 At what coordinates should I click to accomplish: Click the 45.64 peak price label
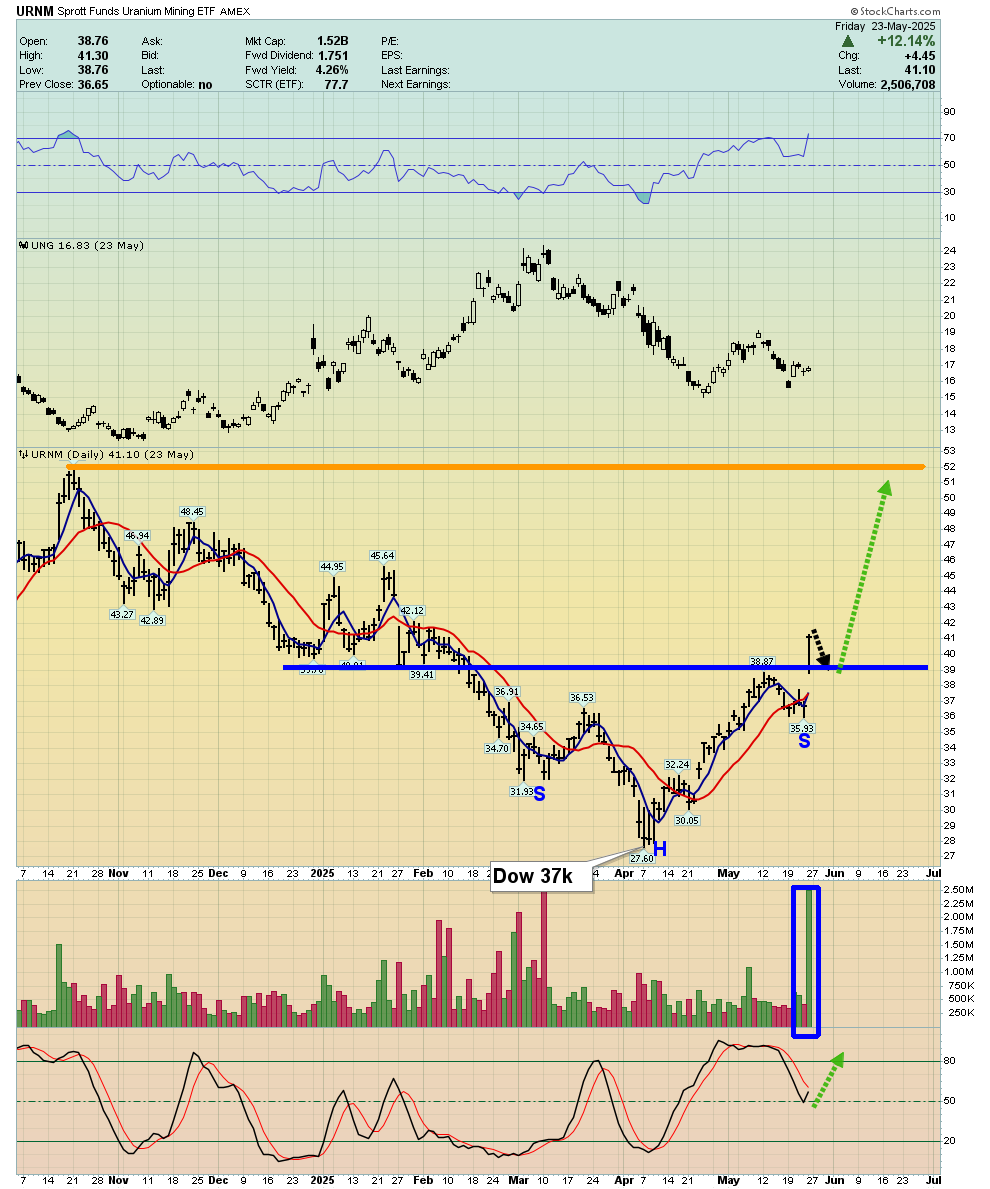[382, 556]
